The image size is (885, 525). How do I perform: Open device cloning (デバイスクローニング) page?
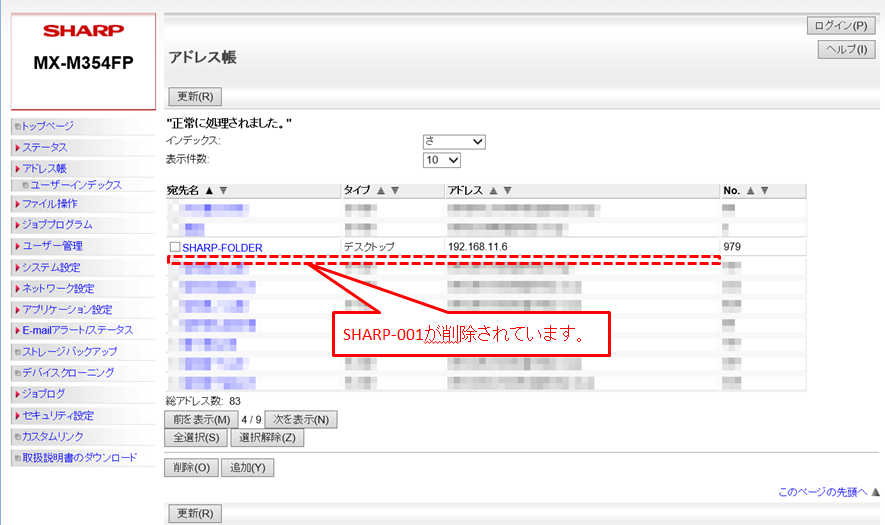[x=68, y=373]
